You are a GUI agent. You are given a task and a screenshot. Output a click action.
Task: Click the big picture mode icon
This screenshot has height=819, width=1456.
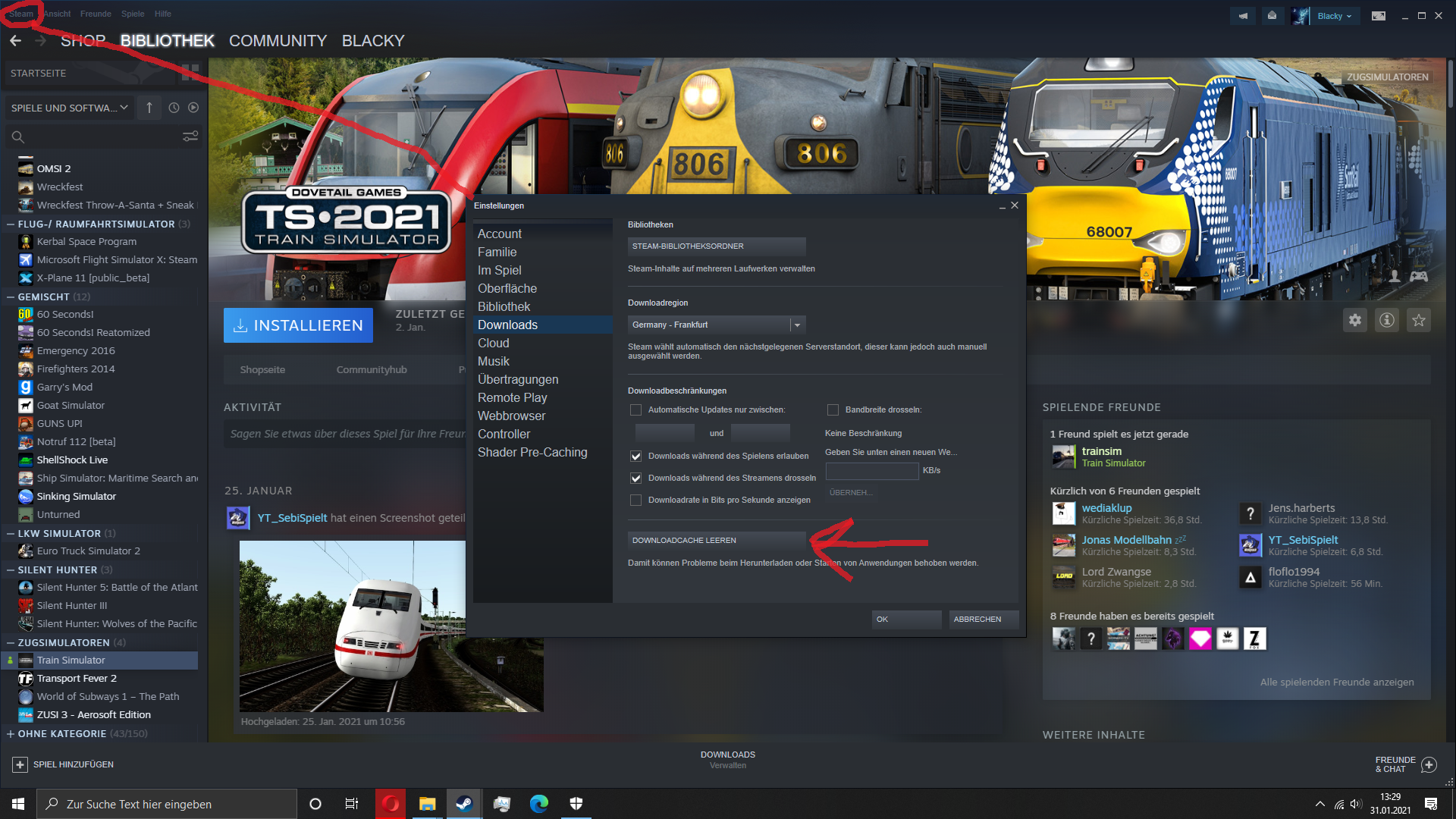coord(1379,16)
